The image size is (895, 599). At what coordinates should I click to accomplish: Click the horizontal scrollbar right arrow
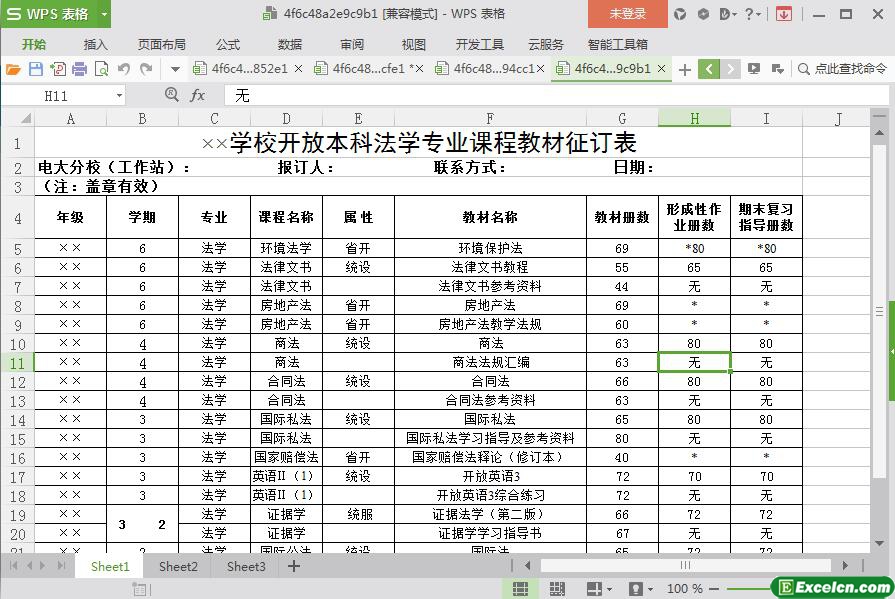pos(845,566)
